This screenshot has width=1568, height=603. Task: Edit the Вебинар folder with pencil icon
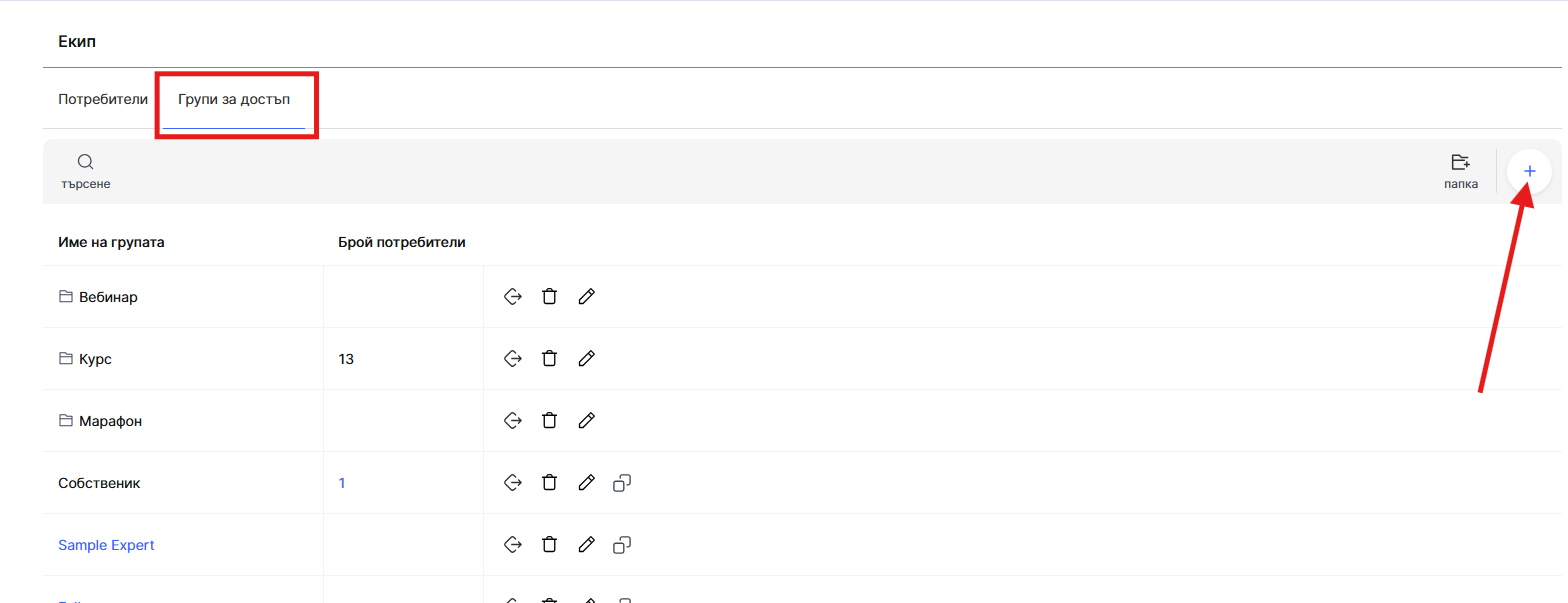coord(587,297)
